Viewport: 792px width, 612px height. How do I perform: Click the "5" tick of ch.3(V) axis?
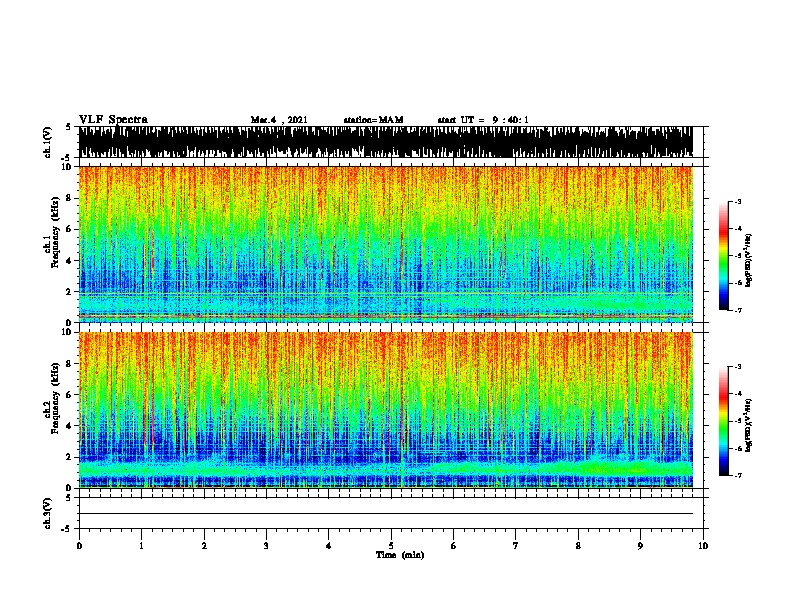(x=68, y=498)
